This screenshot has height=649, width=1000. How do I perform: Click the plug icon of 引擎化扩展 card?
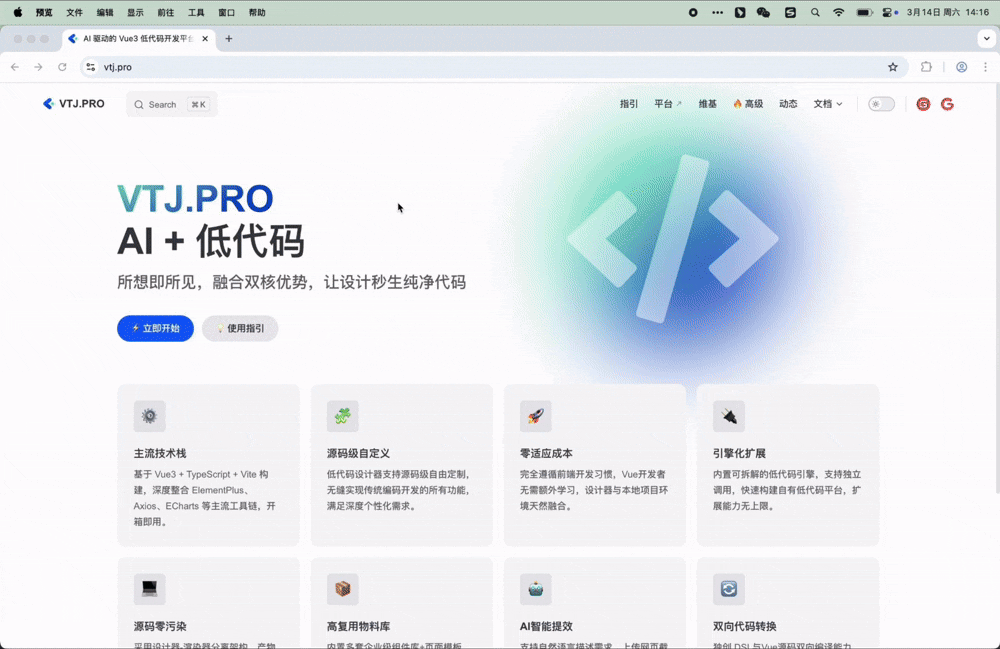pyautogui.click(x=729, y=416)
